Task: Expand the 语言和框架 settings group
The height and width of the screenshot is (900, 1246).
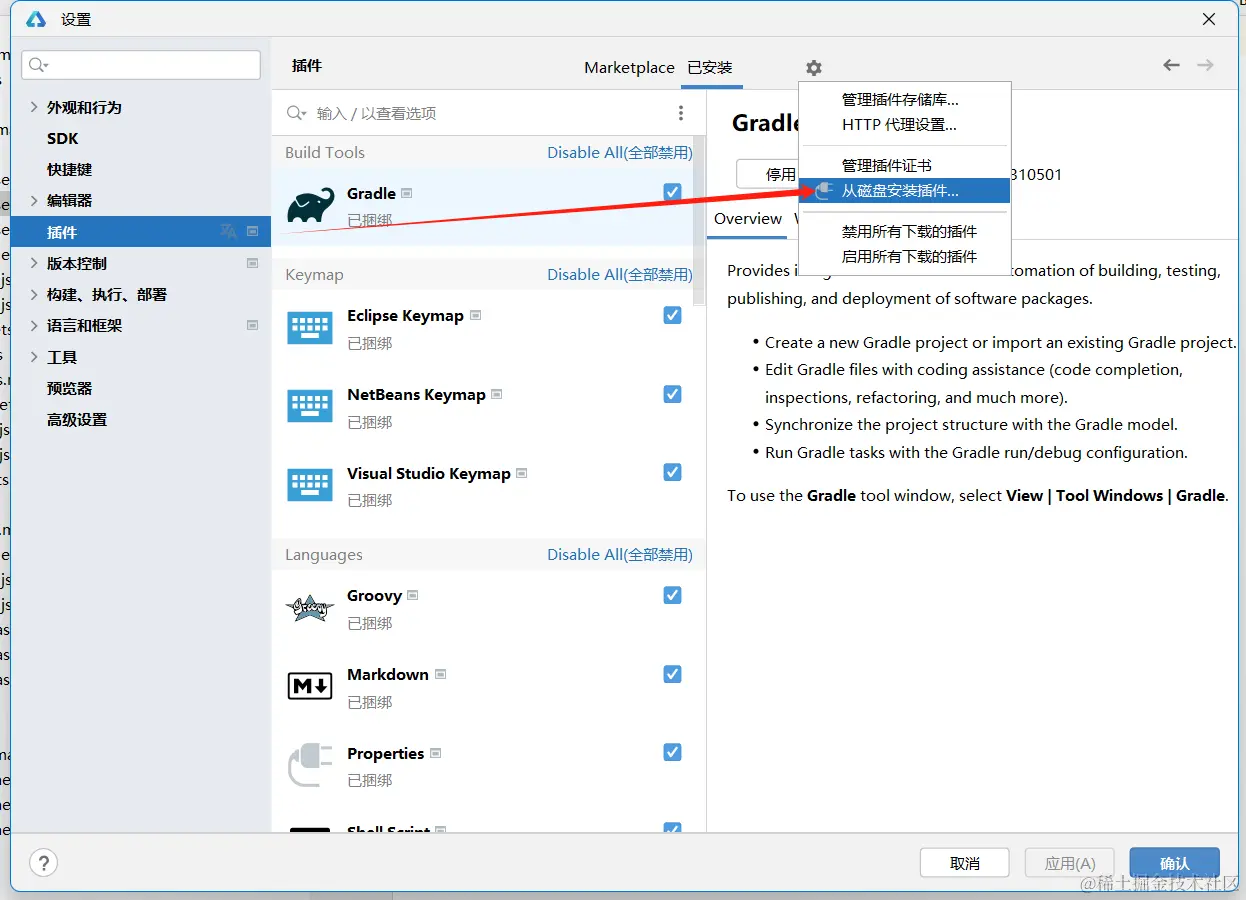Action: [x=34, y=325]
